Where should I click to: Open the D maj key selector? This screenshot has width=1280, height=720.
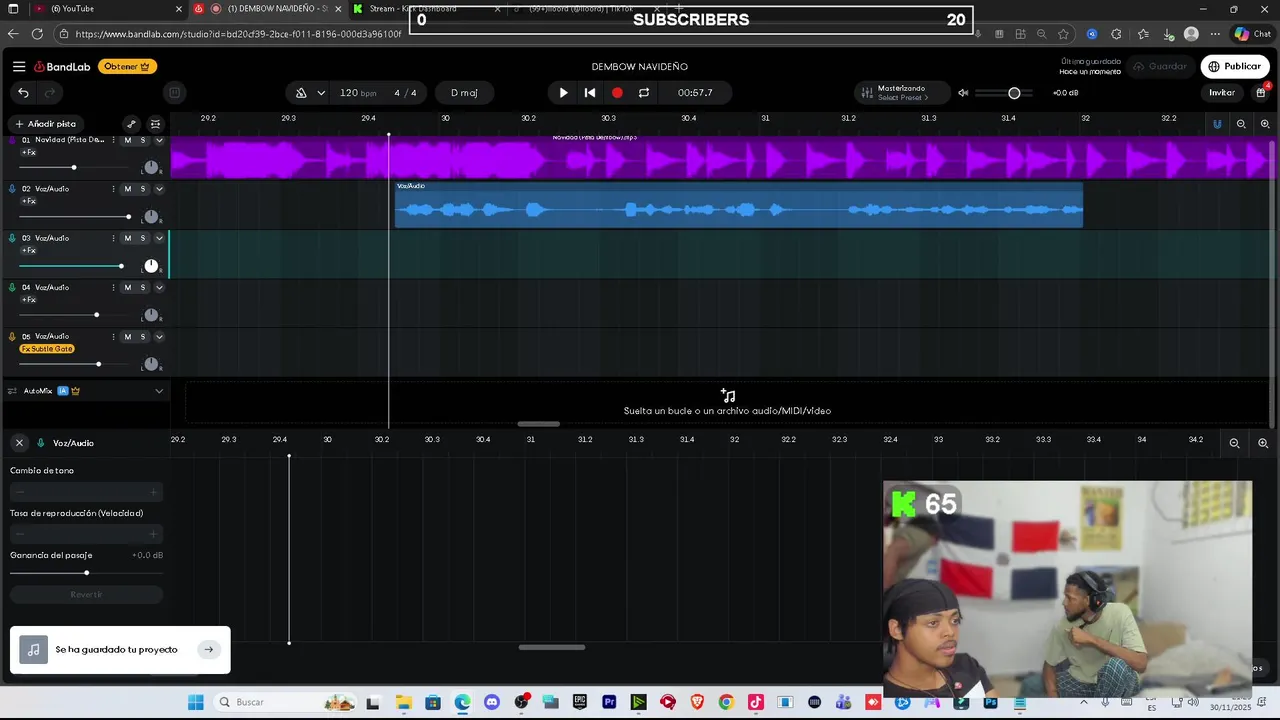click(x=464, y=93)
